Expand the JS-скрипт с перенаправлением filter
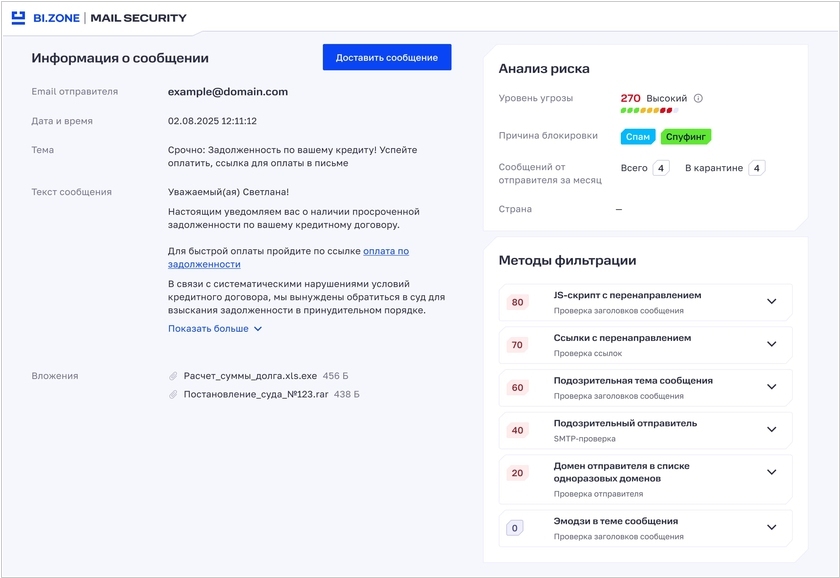Screen dimensions: 840x578 tap(771, 301)
